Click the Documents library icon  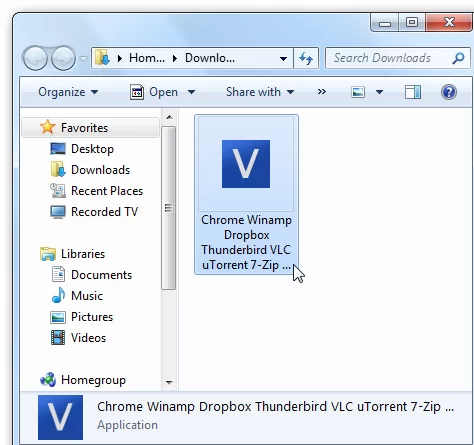pos(58,274)
